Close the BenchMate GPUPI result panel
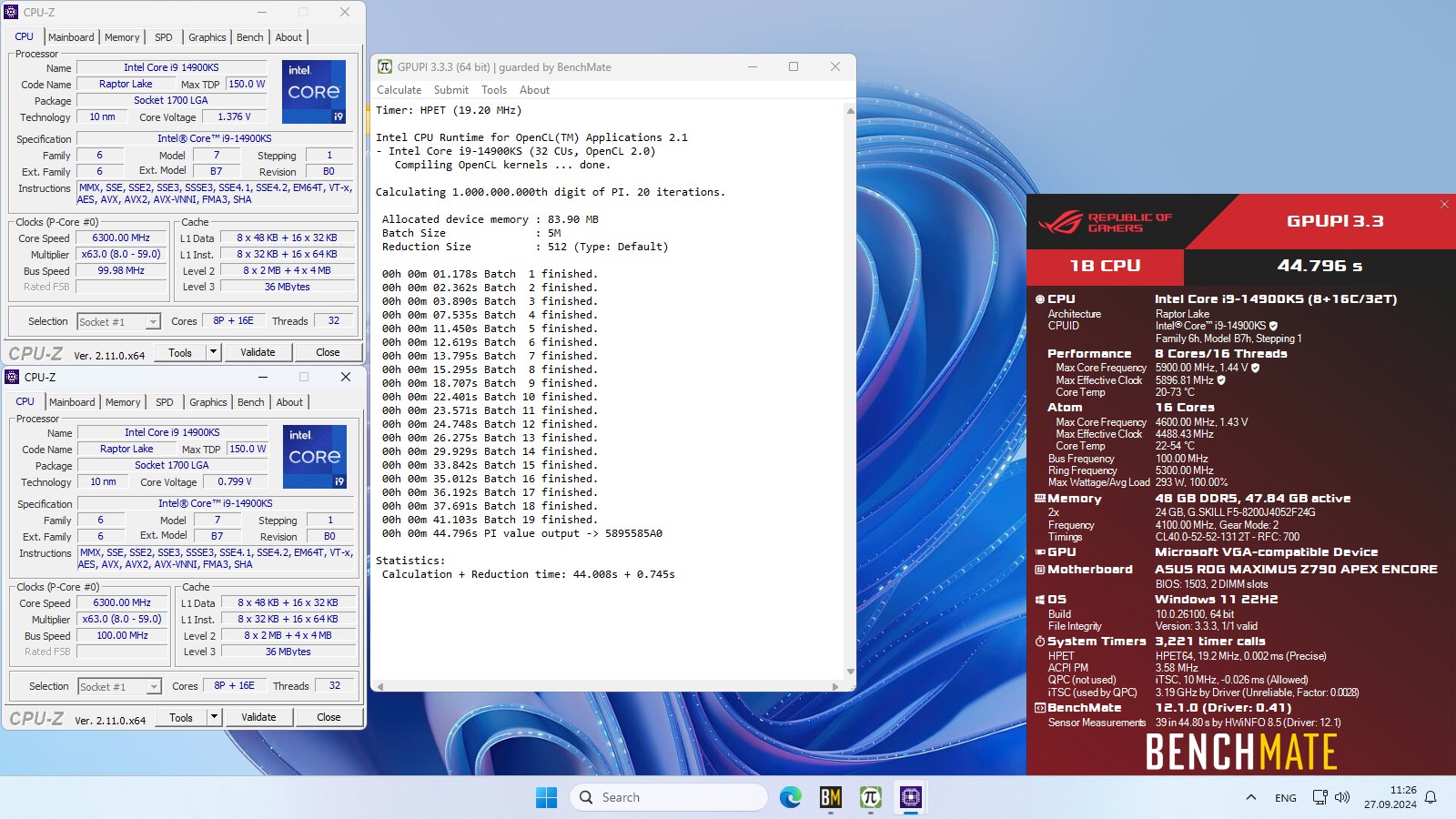Screen dimensions: 1456x819 [x=1444, y=204]
